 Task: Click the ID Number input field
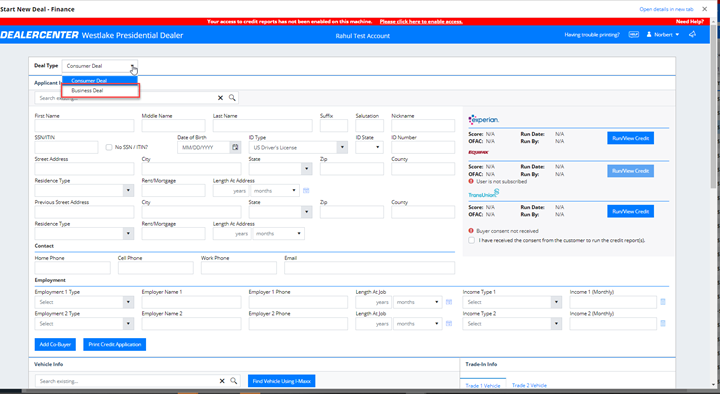(x=423, y=147)
